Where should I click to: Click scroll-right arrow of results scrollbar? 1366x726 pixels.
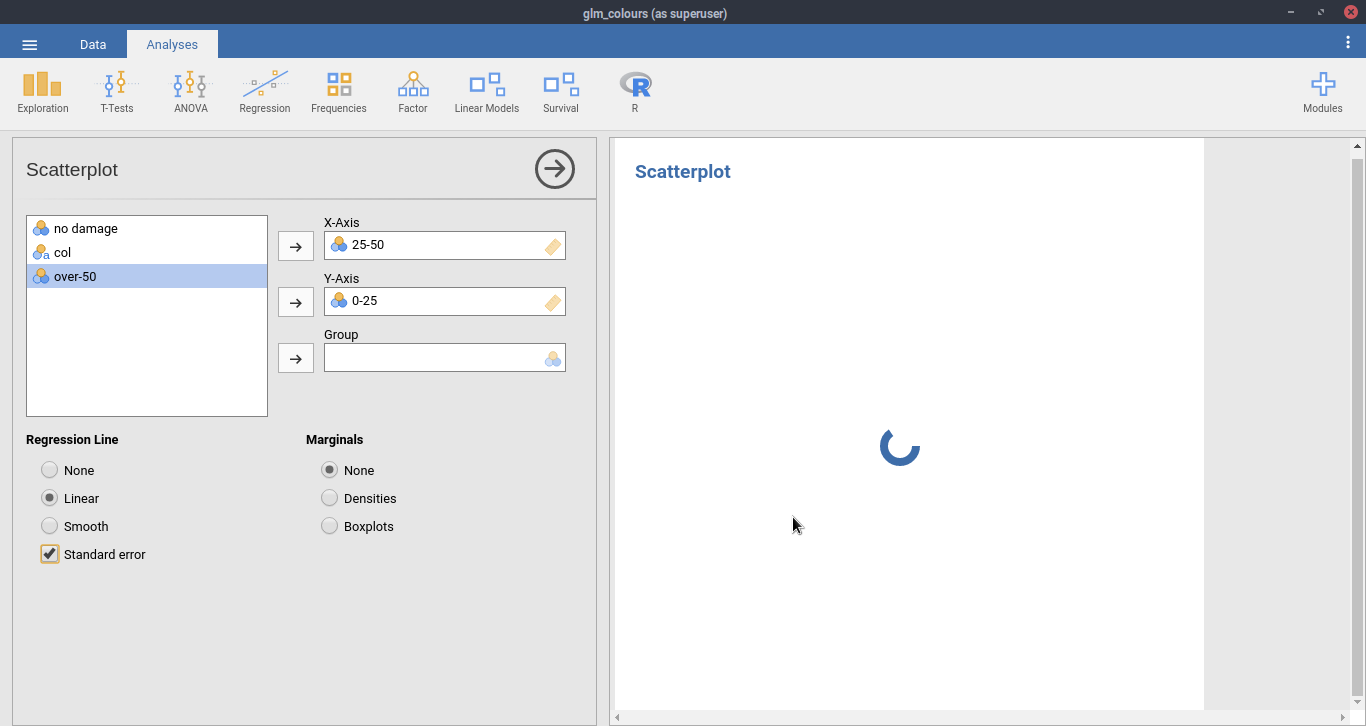[x=1343, y=717]
